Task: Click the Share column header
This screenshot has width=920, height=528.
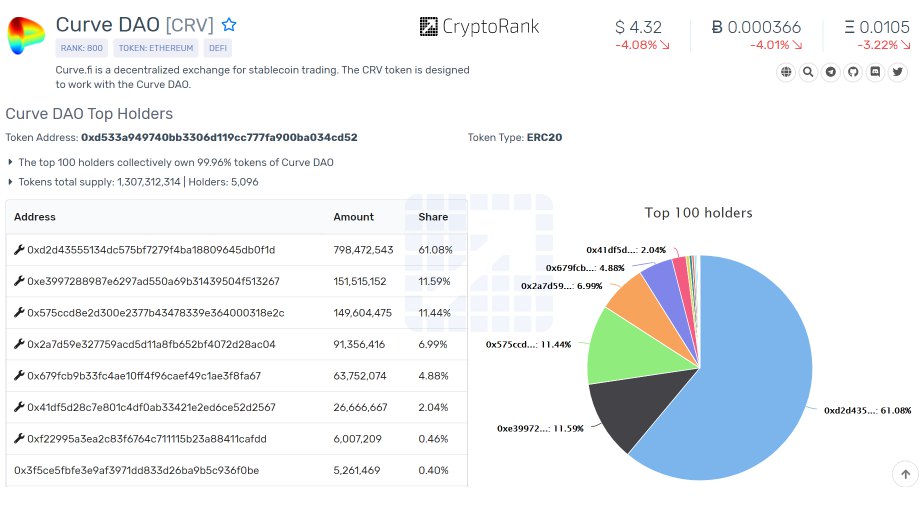Action: coord(433,216)
